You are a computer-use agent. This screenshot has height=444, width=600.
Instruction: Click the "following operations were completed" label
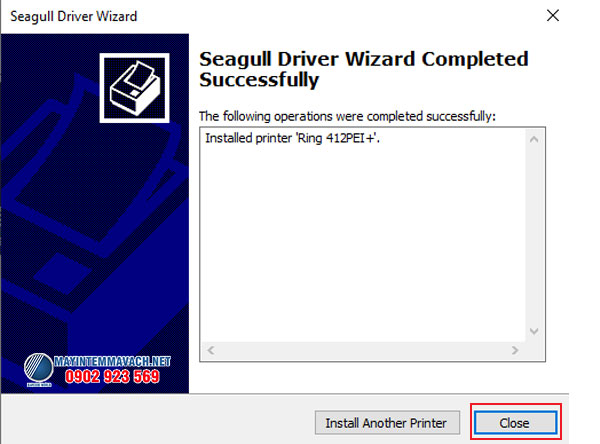click(x=347, y=116)
